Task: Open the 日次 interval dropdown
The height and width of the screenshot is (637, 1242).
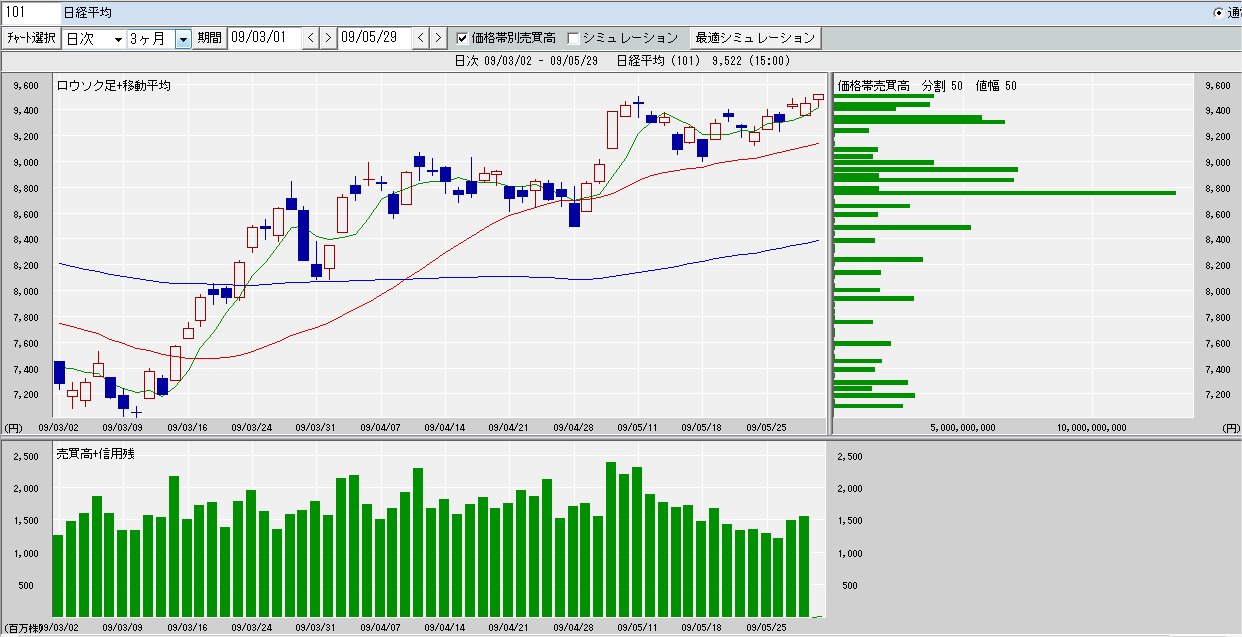Action: coord(94,39)
